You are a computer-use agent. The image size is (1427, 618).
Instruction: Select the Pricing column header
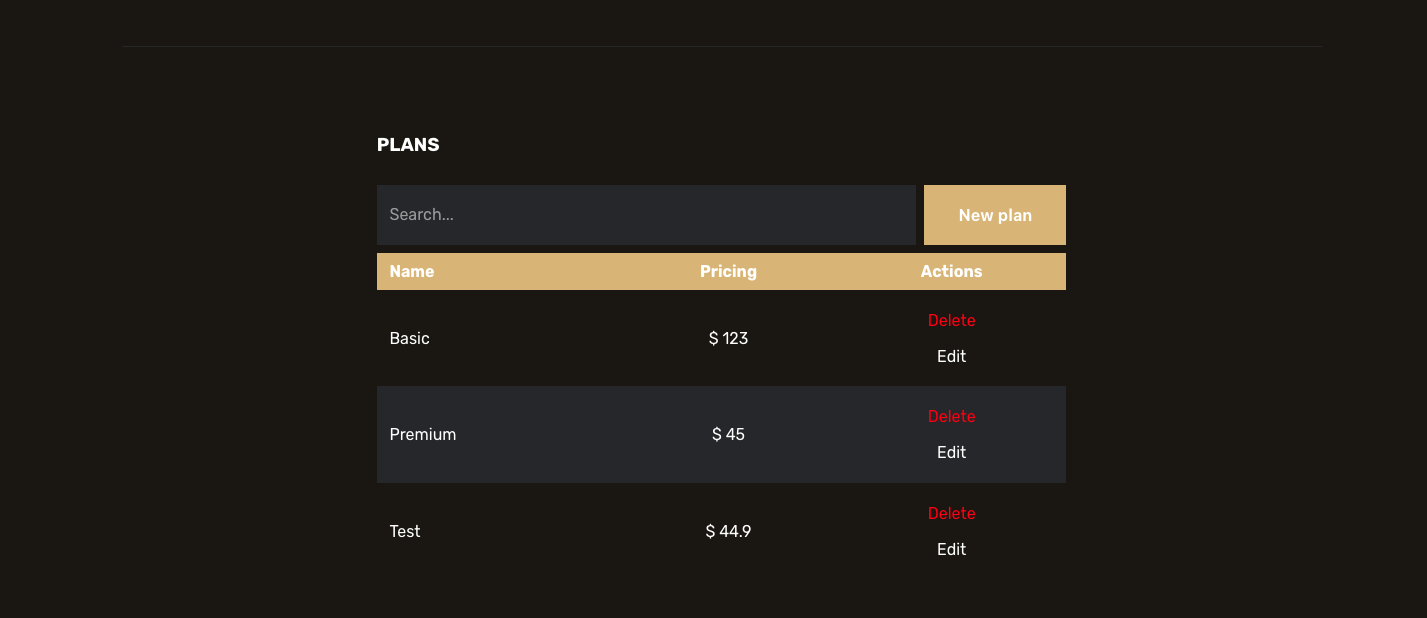pos(728,271)
